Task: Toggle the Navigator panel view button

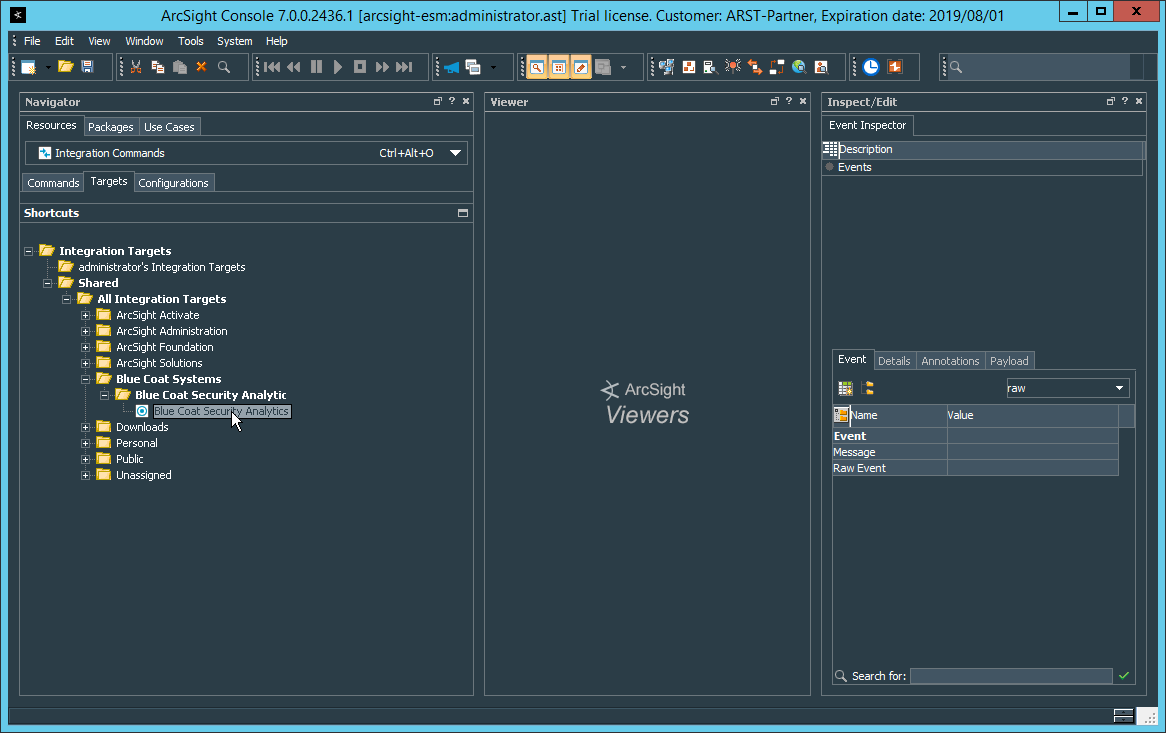Action: 437,102
